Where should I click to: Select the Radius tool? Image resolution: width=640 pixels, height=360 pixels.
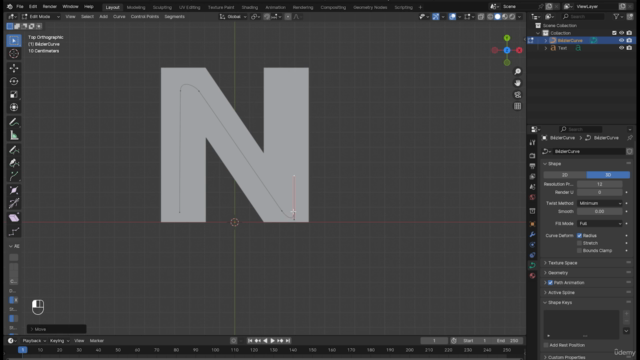(14, 191)
